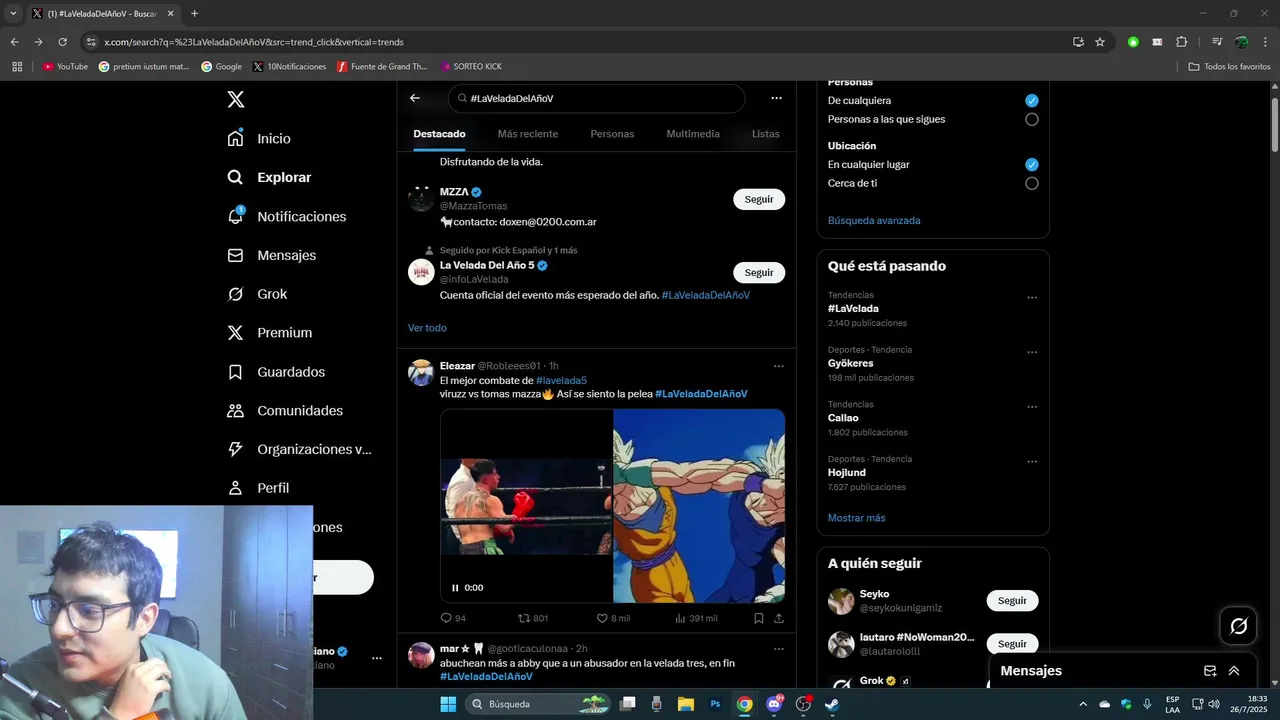
Task: Open options for Callao trend
Action: click(x=1032, y=407)
